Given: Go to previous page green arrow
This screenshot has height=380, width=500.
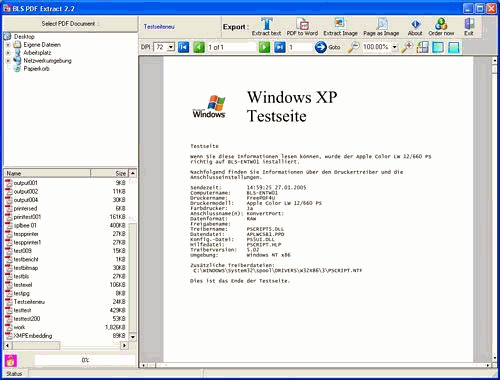Looking at the screenshot, I should tap(199, 47).
